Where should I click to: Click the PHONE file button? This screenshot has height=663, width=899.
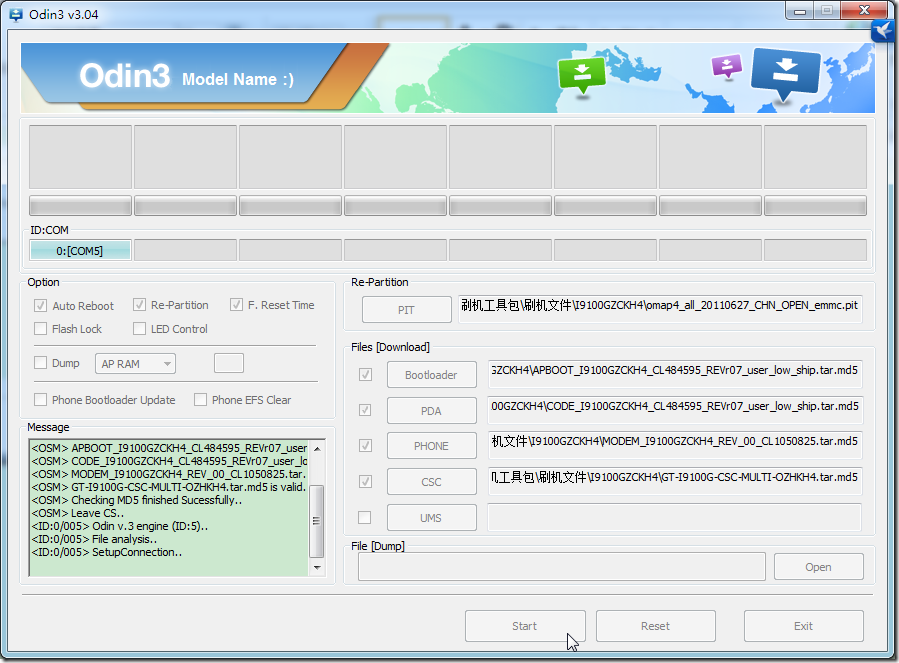click(x=432, y=446)
